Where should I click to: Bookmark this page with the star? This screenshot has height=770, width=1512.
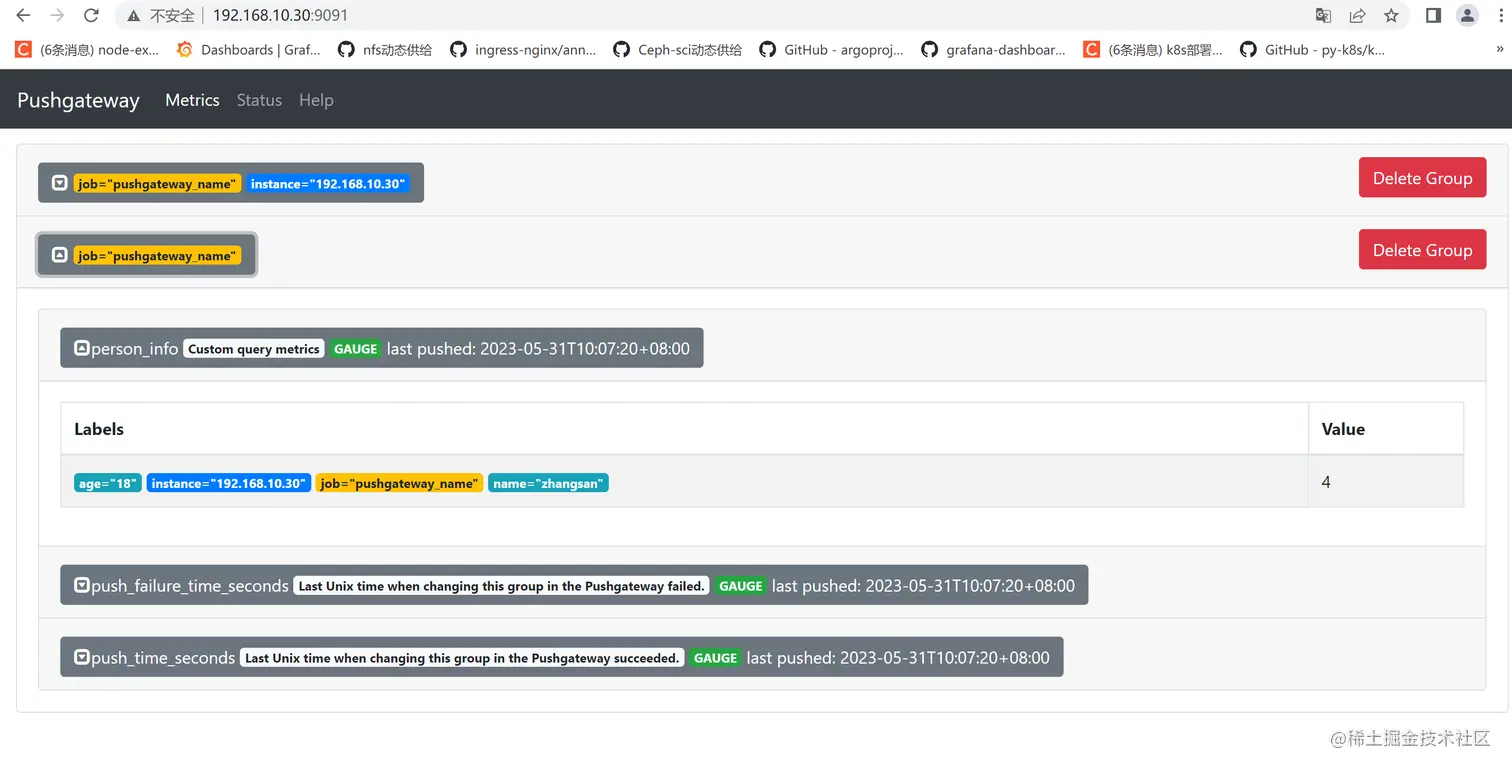click(x=1391, y=15)
